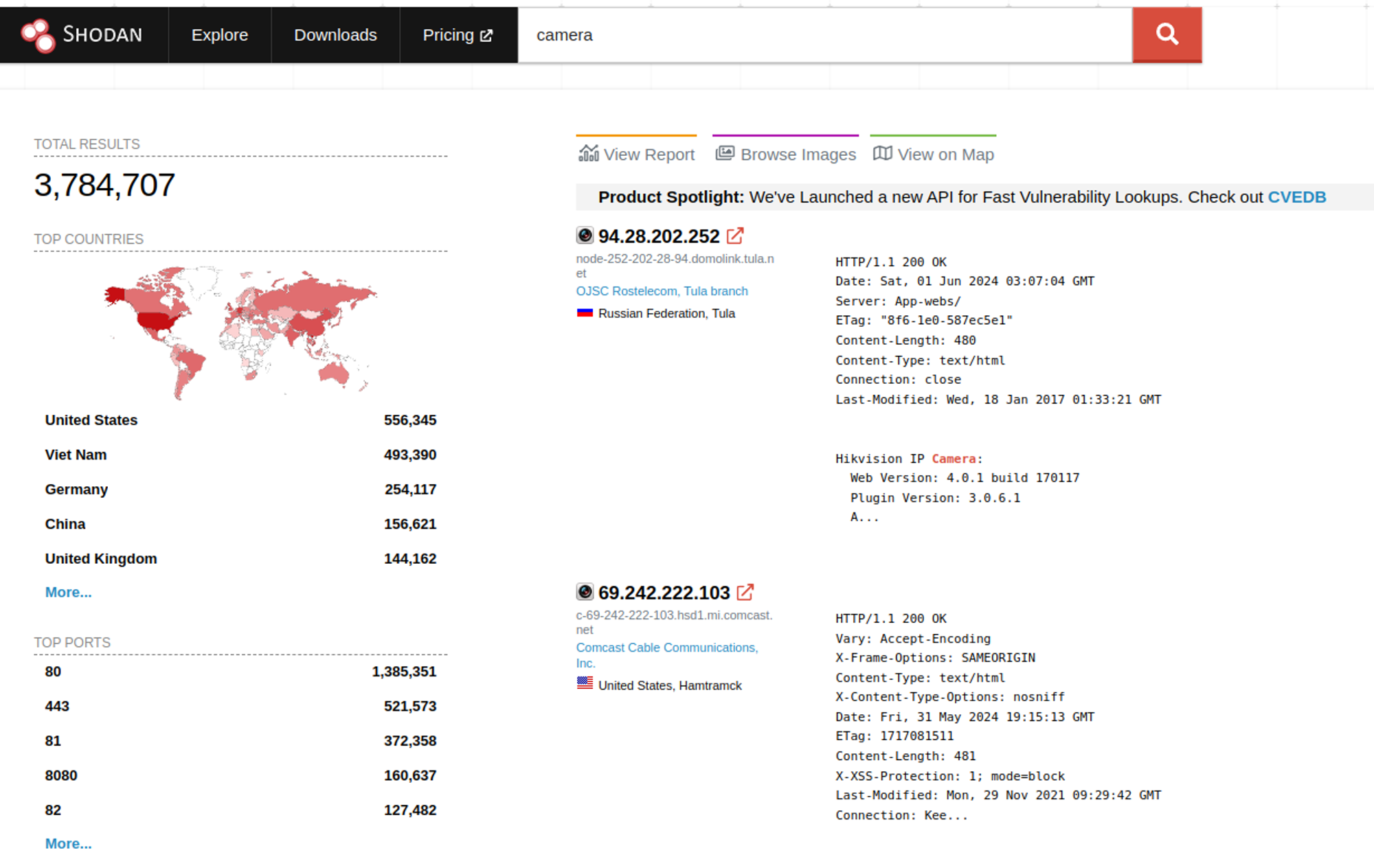Select the View on Map tab
Viewport: 1374px width, 868px height.
tap(933, 151)
